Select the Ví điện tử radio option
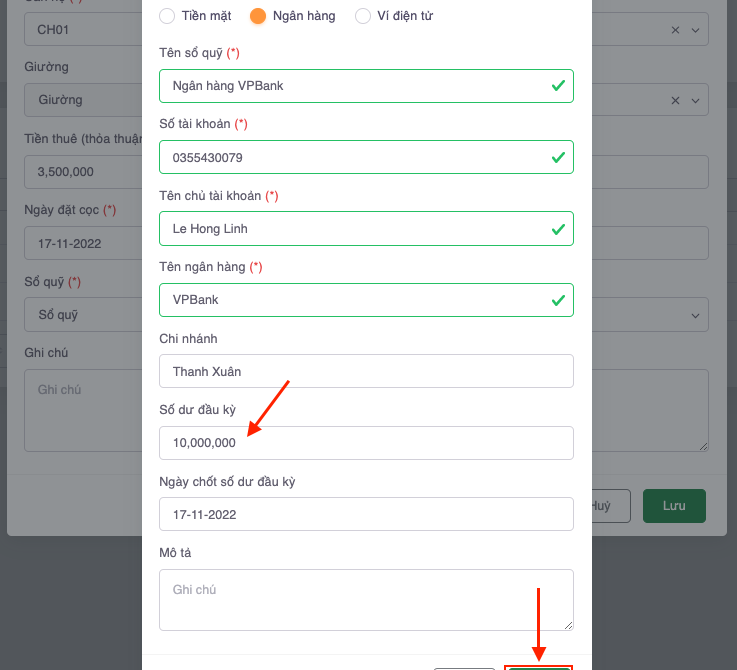 [x=363, y=16]
